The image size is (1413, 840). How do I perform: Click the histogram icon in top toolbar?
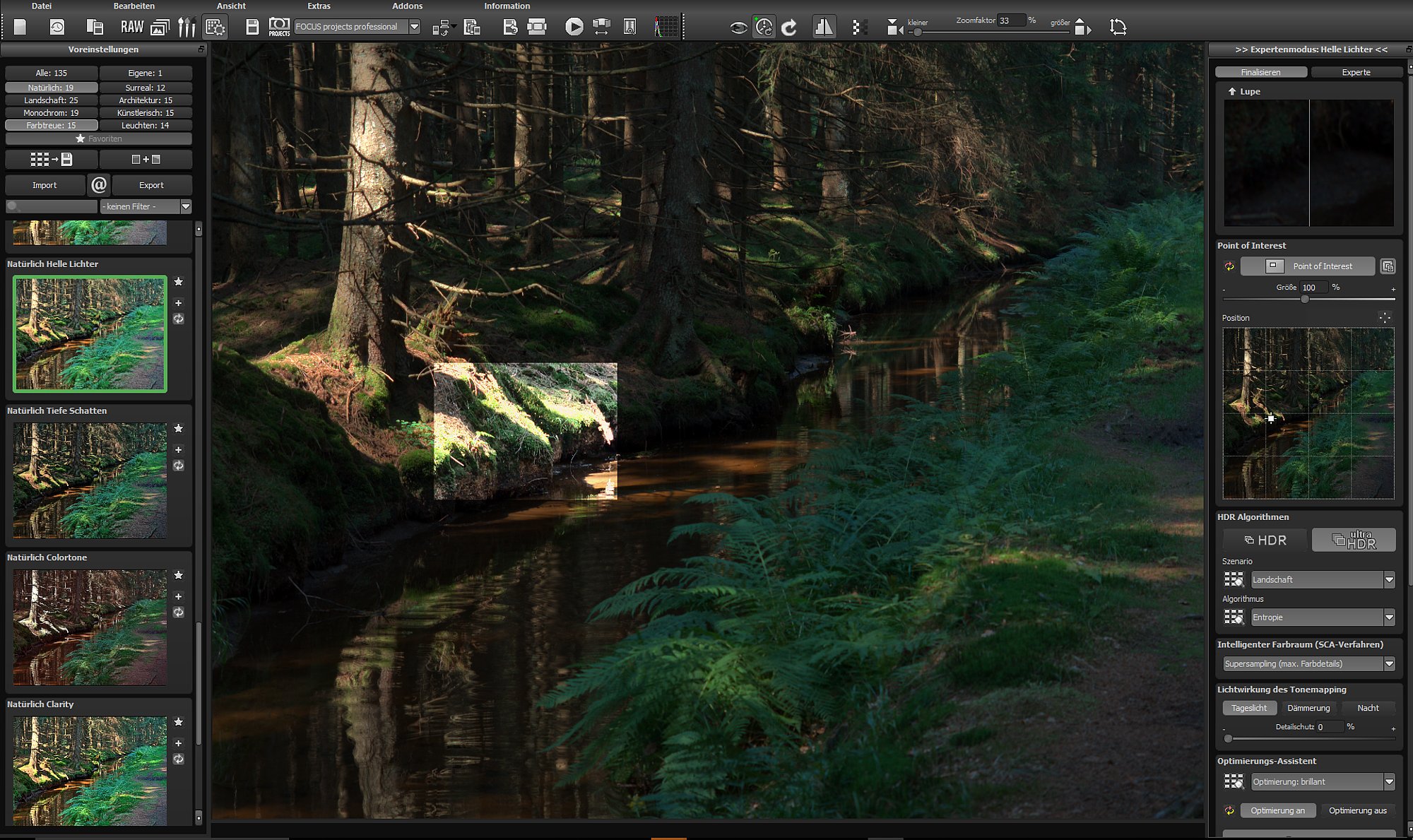point(666,27)
